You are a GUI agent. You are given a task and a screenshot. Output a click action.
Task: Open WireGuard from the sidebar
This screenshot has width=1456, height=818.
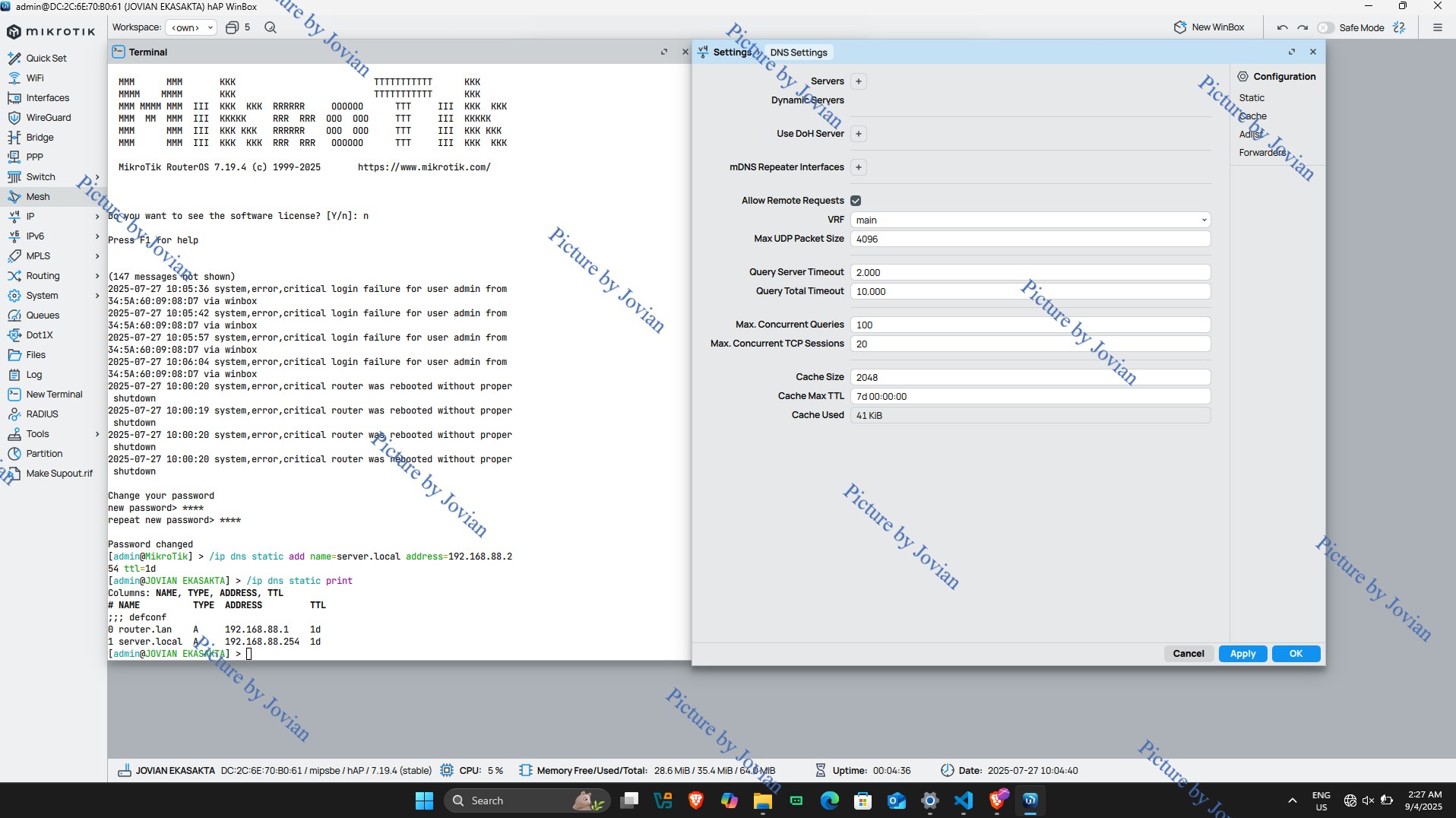49,118
